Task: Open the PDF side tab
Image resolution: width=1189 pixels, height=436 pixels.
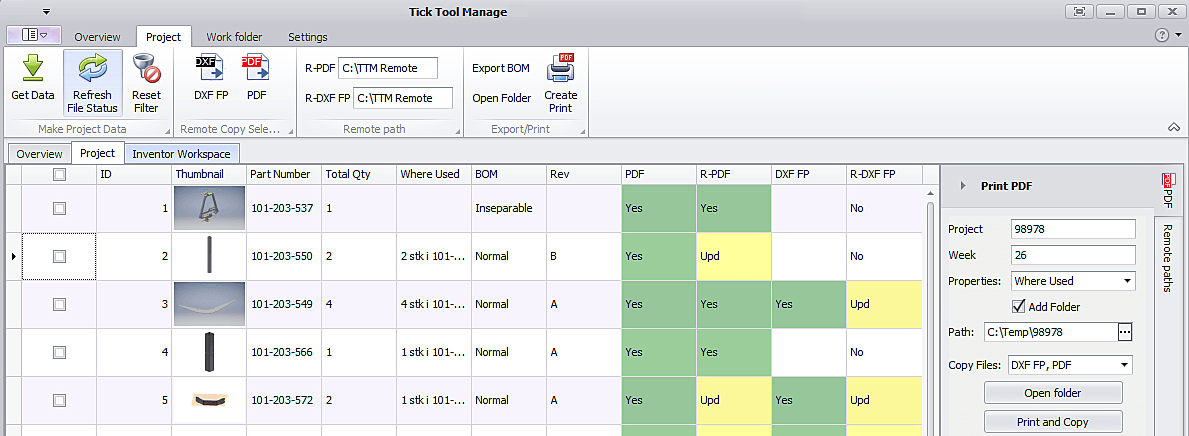Action: coord(1169,190)
